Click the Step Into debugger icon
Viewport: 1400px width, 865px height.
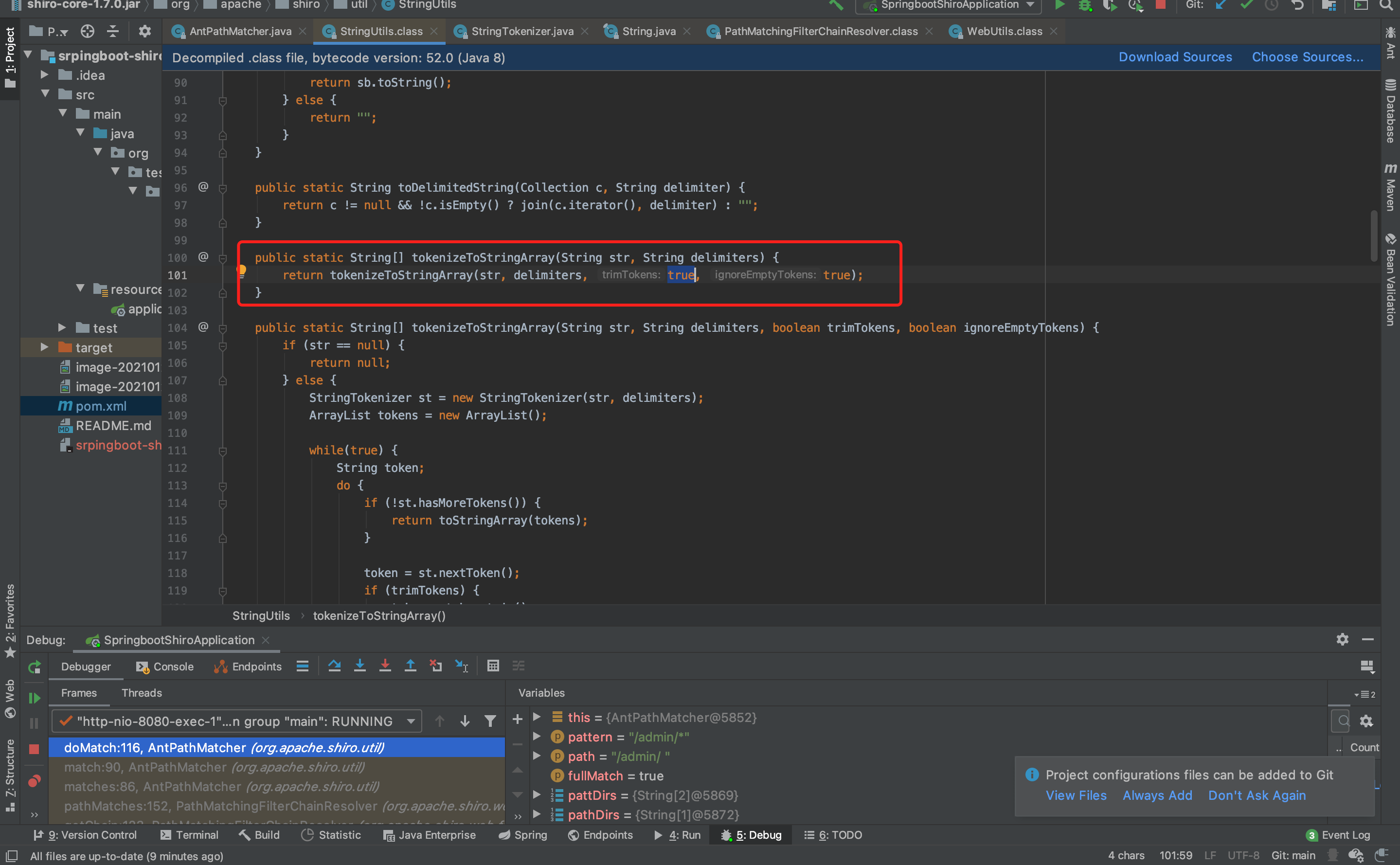359,666
